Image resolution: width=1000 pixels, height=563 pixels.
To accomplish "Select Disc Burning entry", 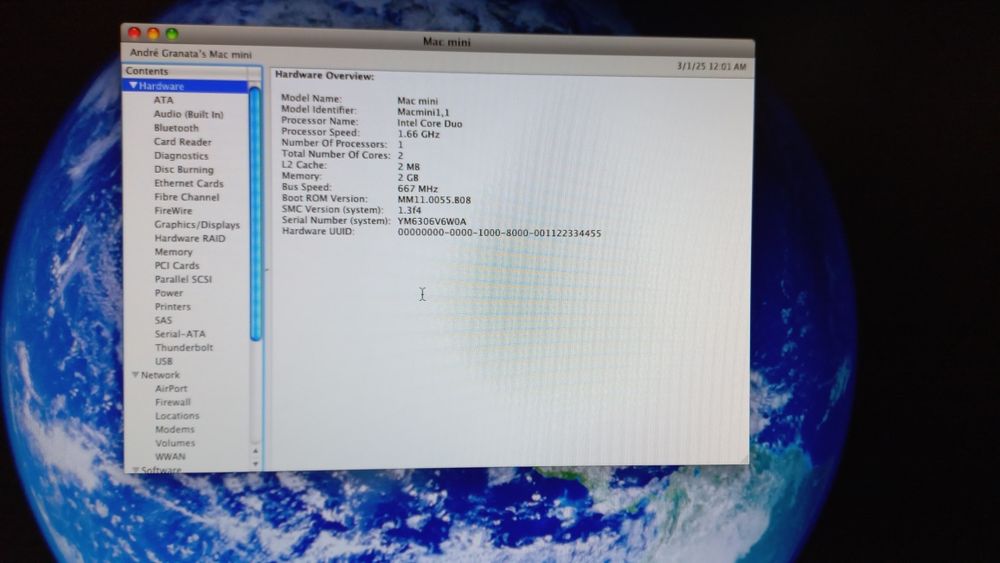I will 184,170.
